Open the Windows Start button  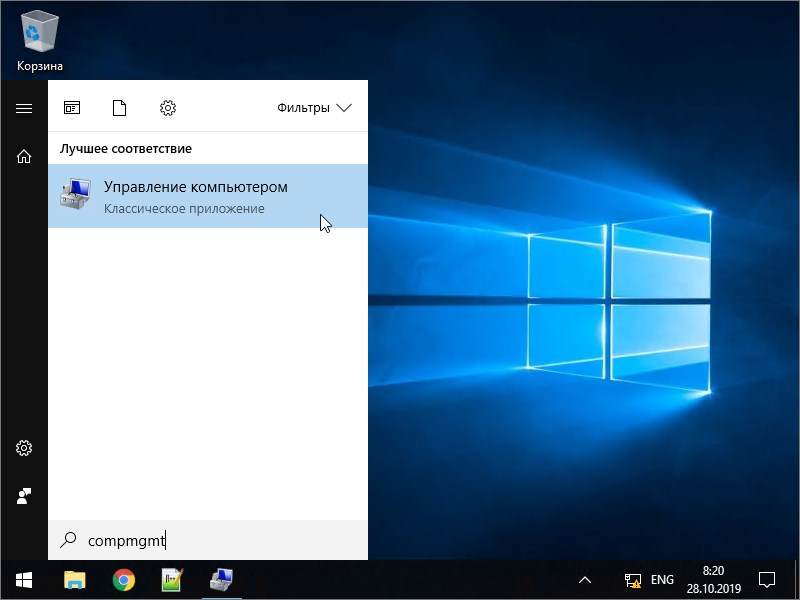(x=24, y=580)
